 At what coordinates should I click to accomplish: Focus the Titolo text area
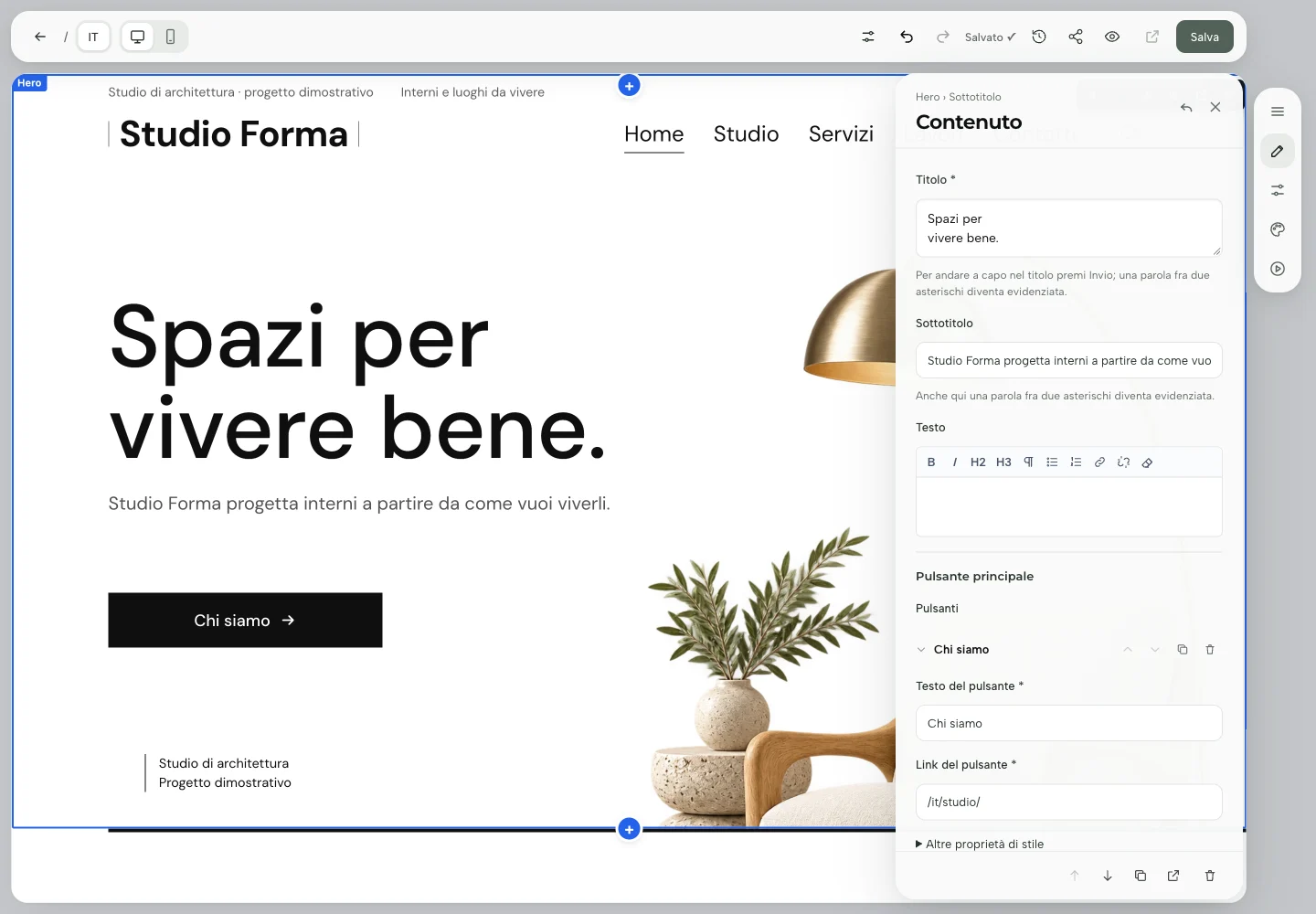click(x=1069, y=228)
